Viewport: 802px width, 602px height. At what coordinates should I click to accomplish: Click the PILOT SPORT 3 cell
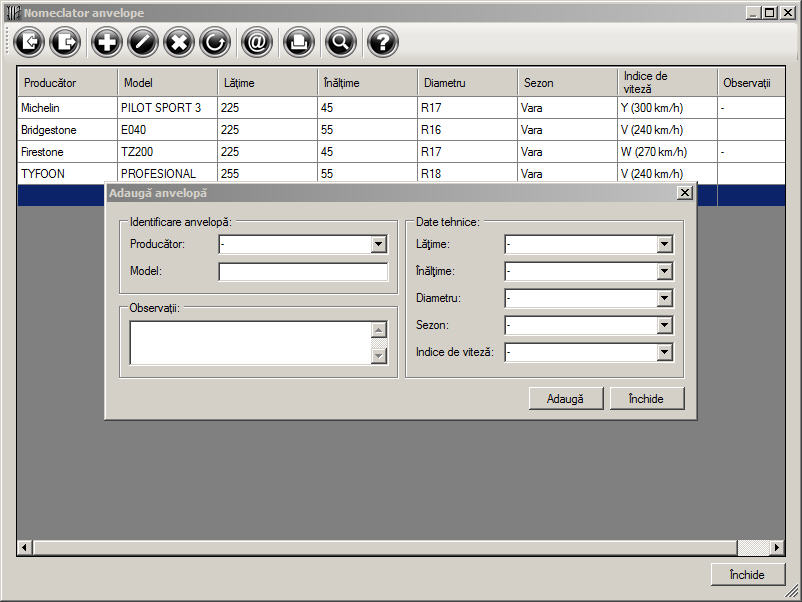click(x=168, y=108)
